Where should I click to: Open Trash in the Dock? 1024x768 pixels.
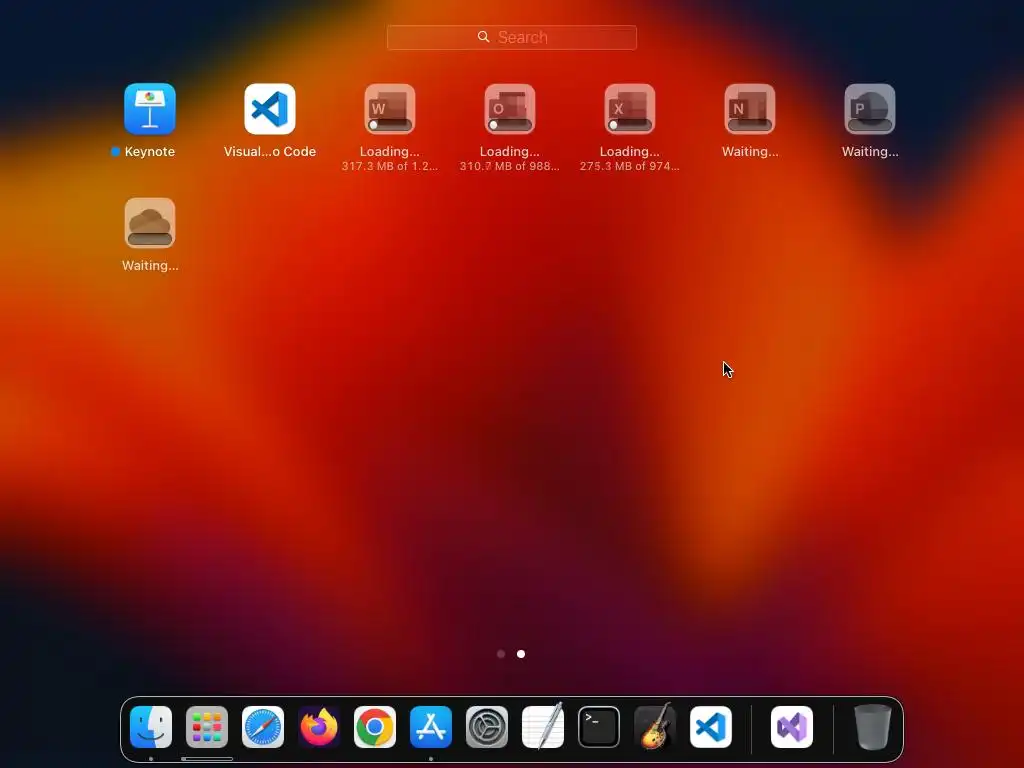point(872,727)
